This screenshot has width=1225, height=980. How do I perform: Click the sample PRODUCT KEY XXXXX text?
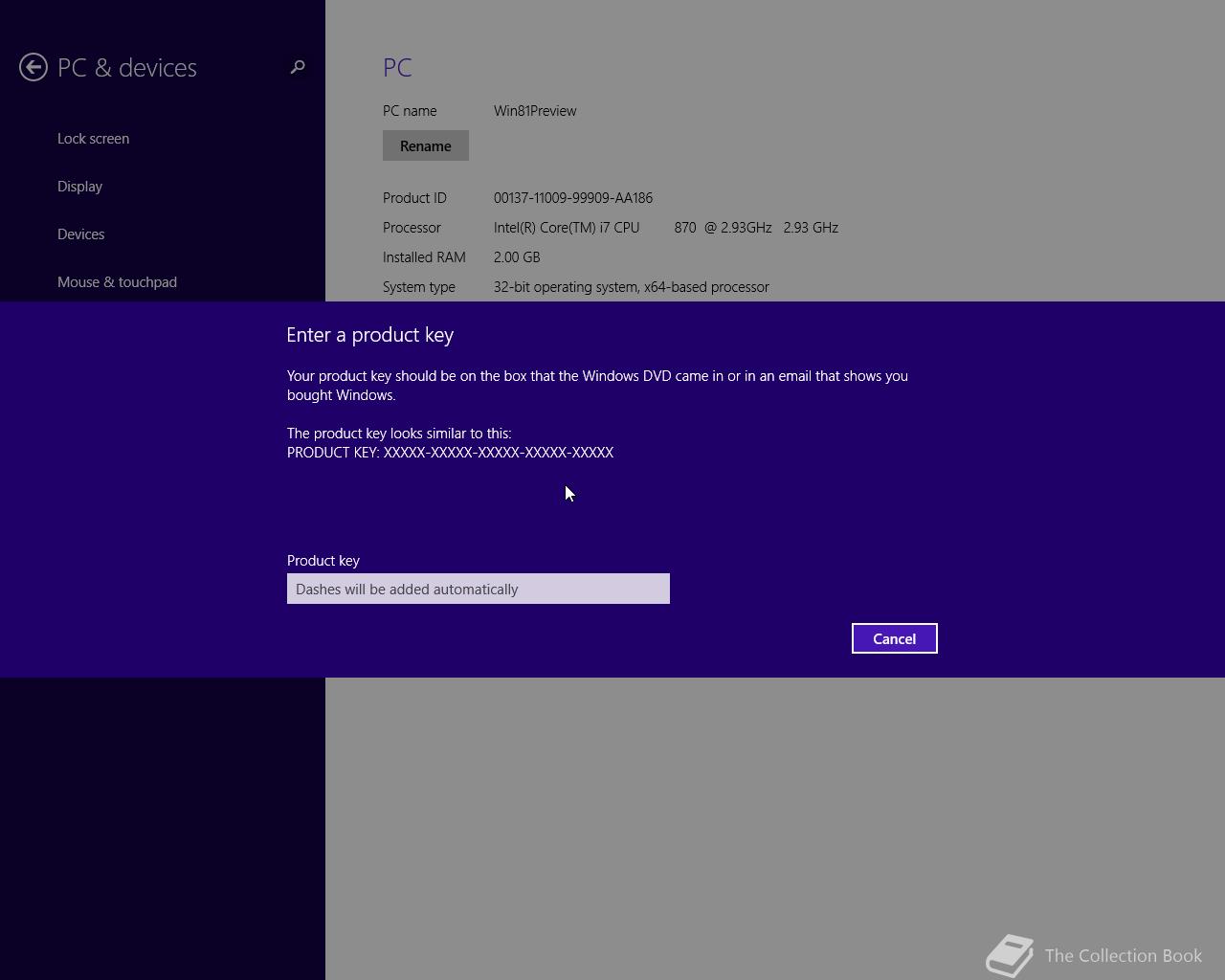pos(451,453)
